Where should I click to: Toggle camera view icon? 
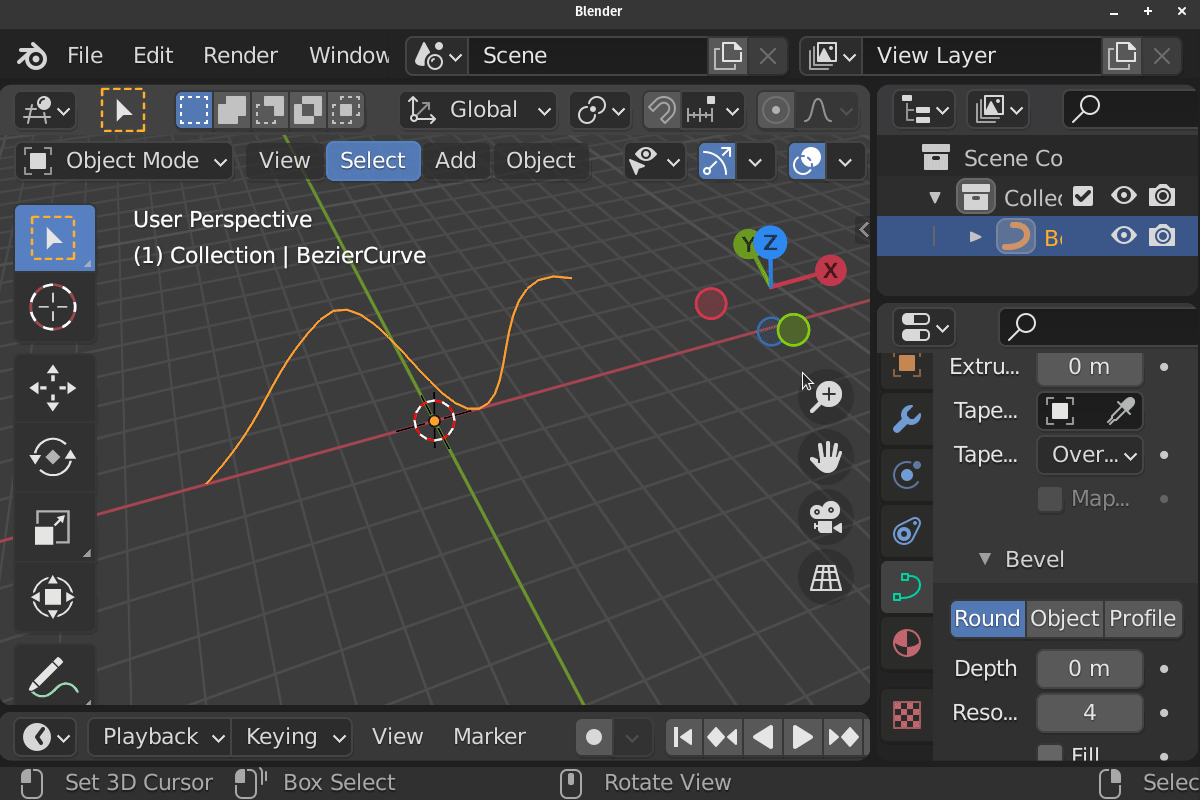click(x=826, y=517)
